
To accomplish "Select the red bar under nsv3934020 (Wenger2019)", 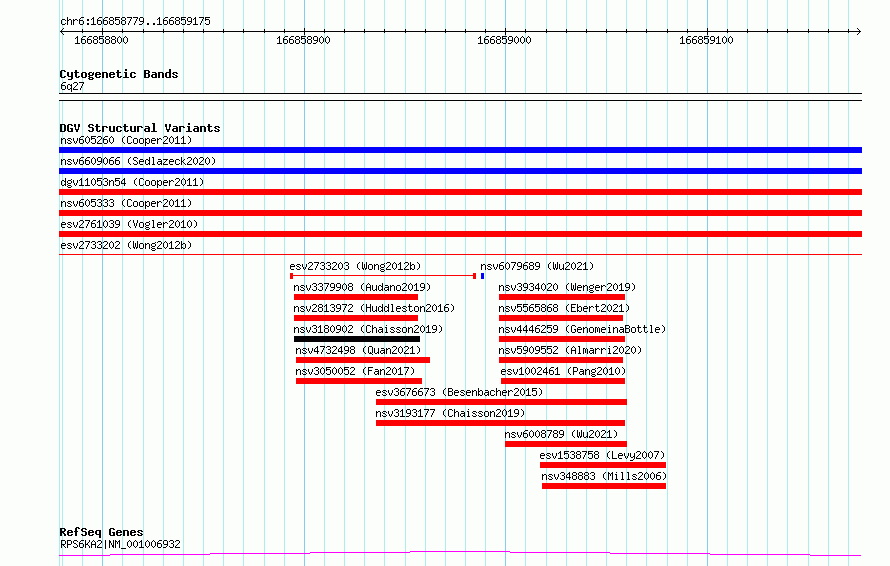I will 562,297.
